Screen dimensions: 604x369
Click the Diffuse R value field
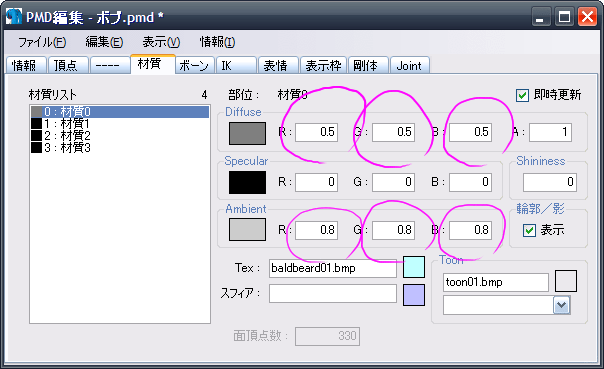tap(317, 132)
